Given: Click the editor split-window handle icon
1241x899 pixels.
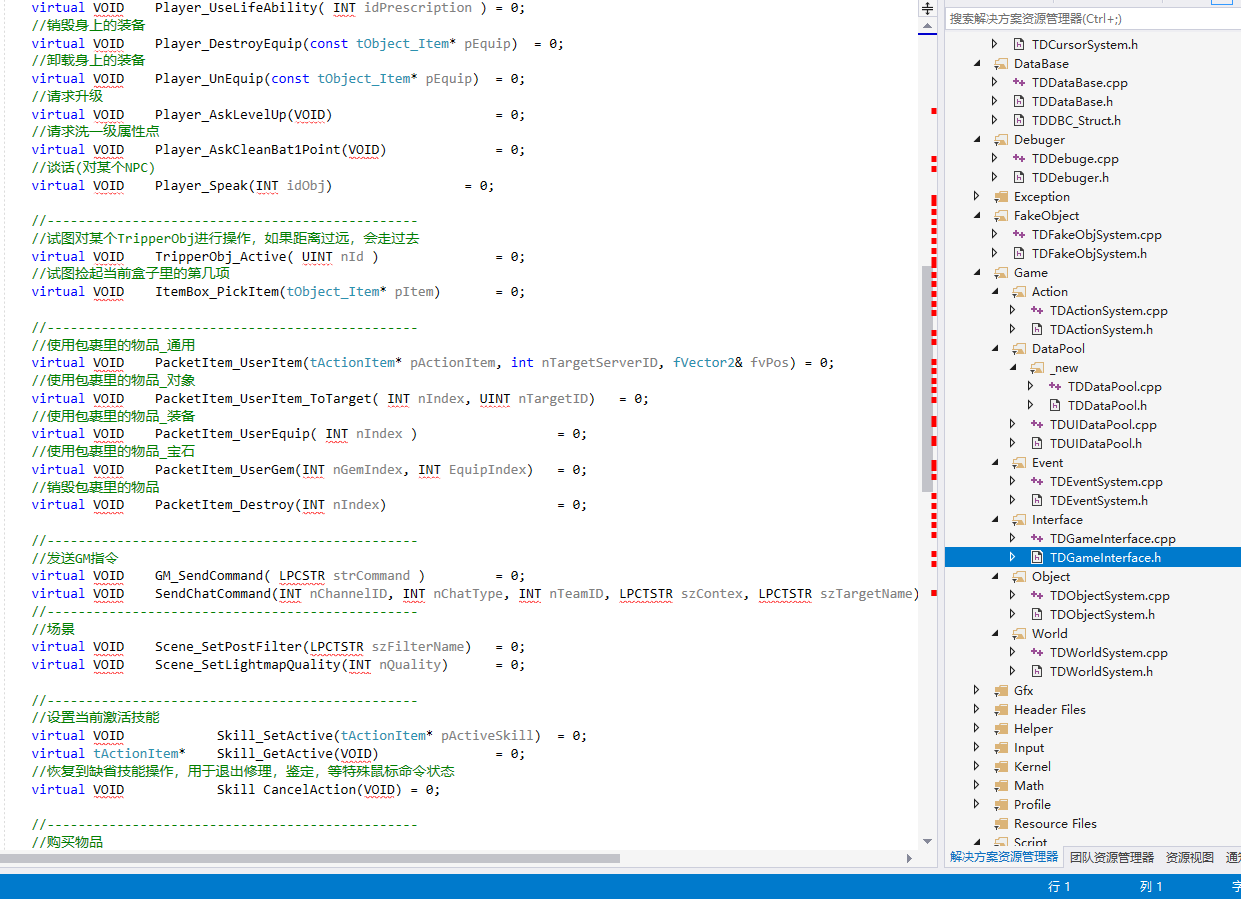Looking at the screenshot, I should (x=927, y=8).
